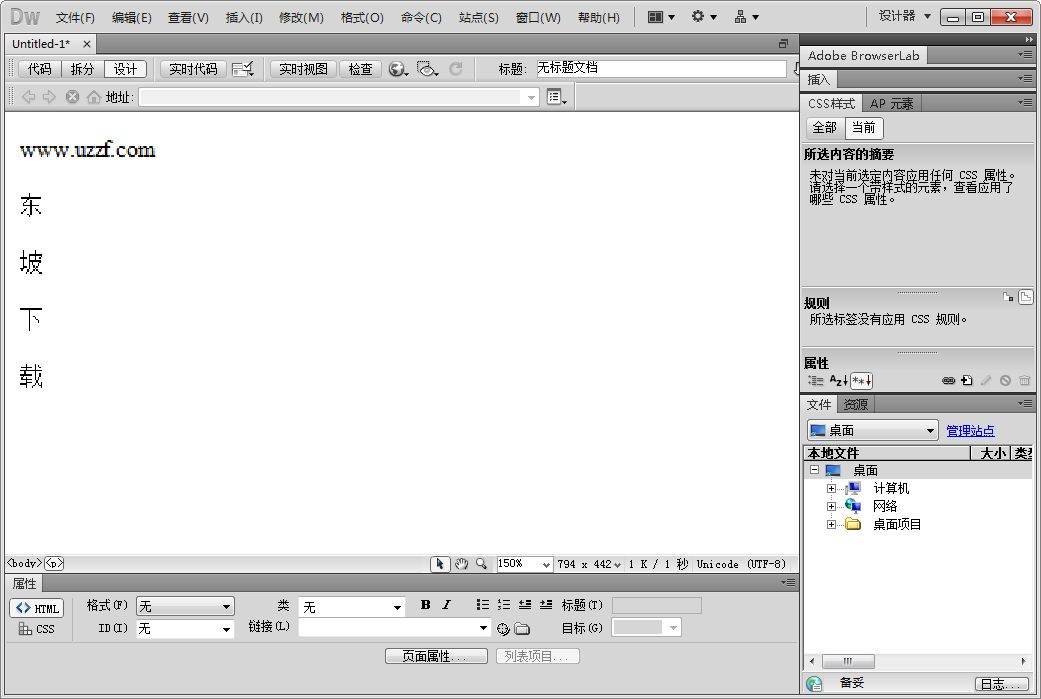Click the text indent icon

click(x=546, y=605)
